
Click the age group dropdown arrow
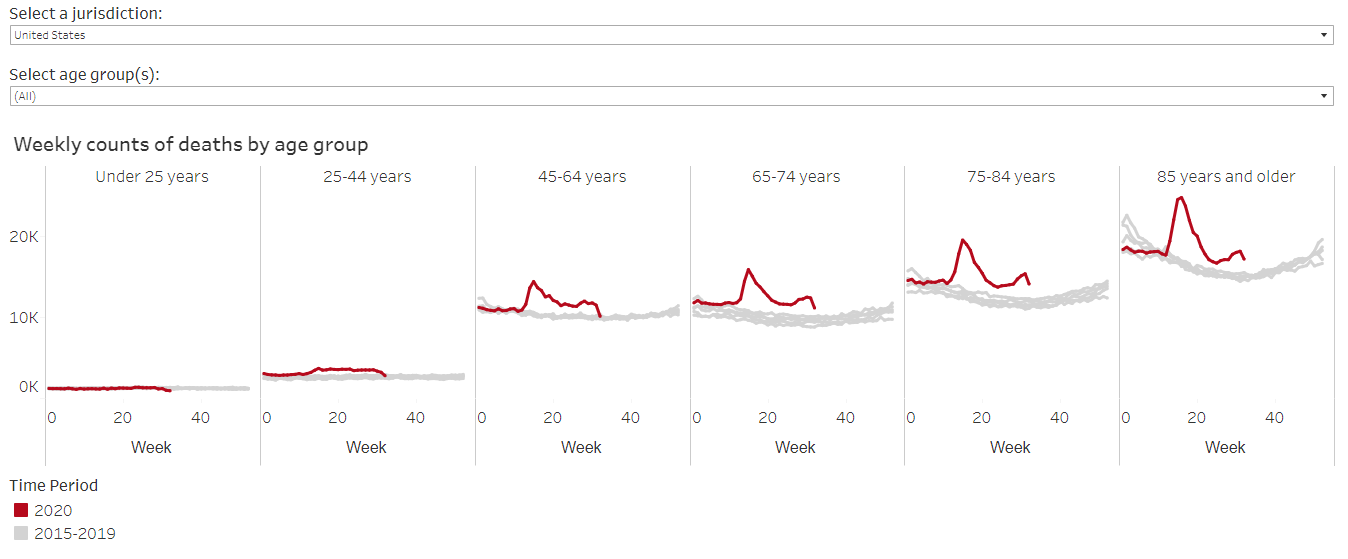(1325, 96)
